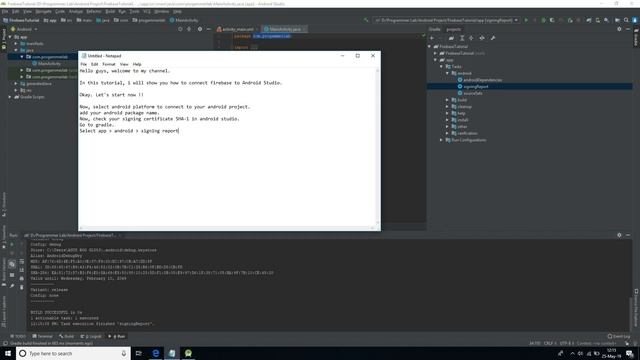The width and height of the screenshot is (640, 360).
Task: Click Notepad's horizontal scrollbar
Action: click(x=227, y=228)
